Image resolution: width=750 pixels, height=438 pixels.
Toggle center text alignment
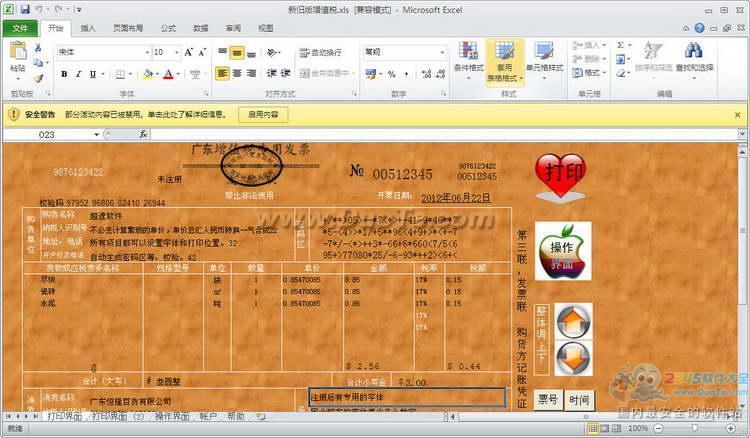(x=237, y=74)
